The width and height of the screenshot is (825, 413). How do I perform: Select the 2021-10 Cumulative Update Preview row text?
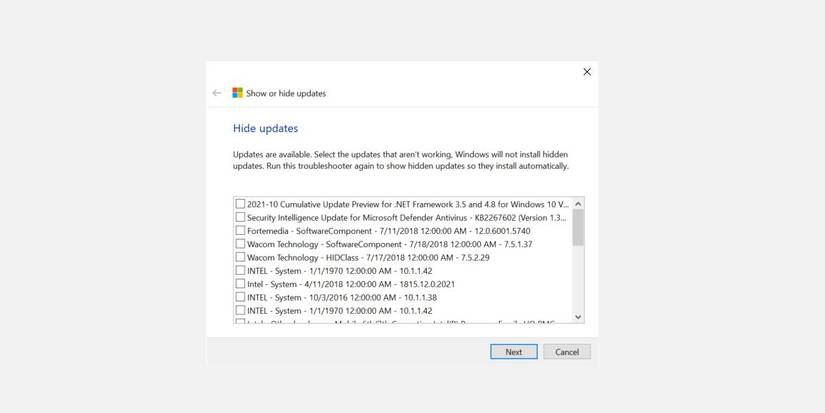pos(408,204)
